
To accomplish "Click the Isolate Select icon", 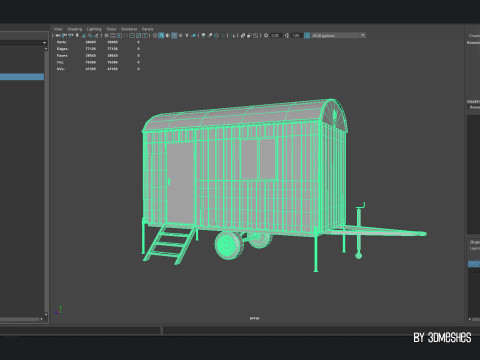I will [x=233, y=35].
